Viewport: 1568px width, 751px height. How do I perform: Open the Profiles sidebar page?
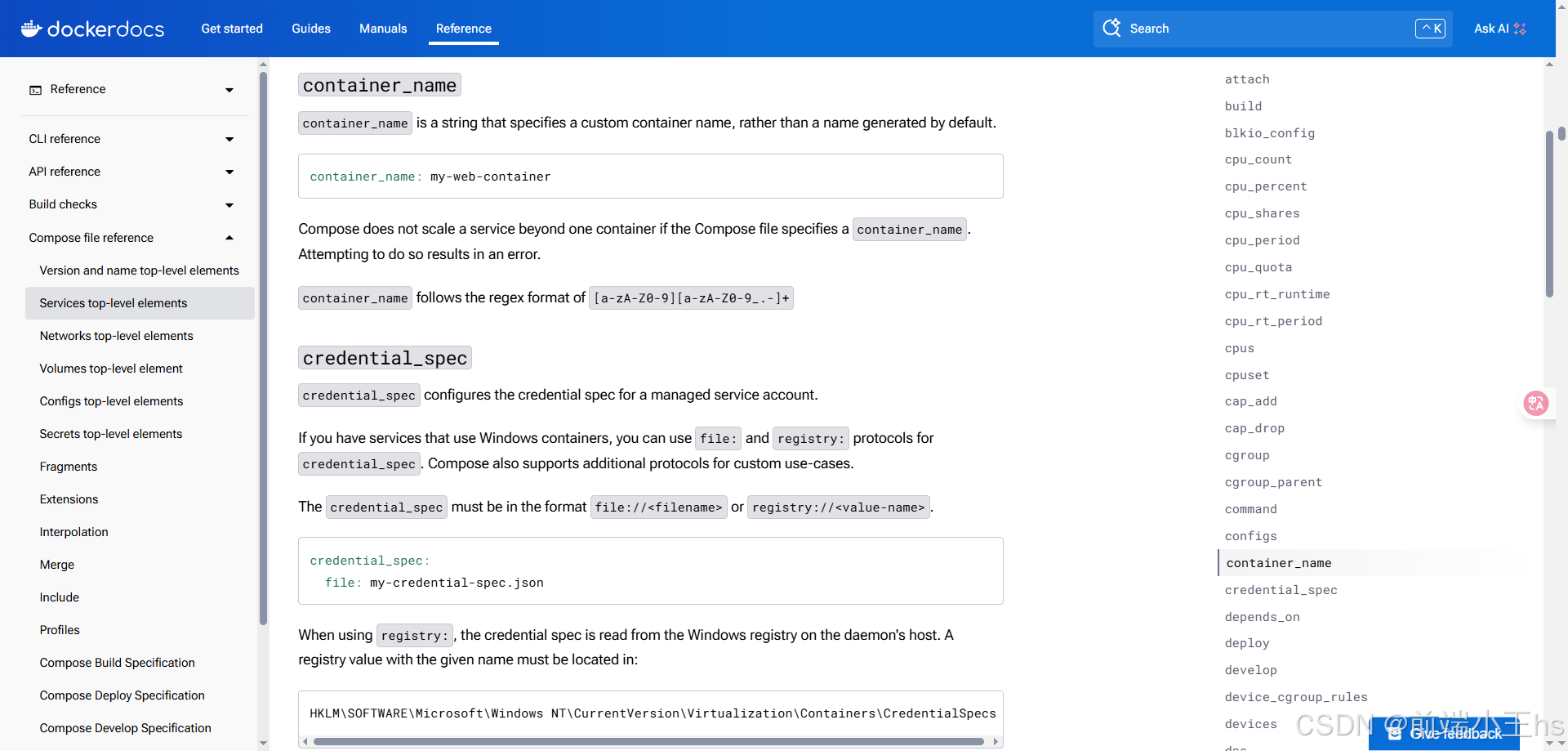pyautogui.click(x=60, y=630)
